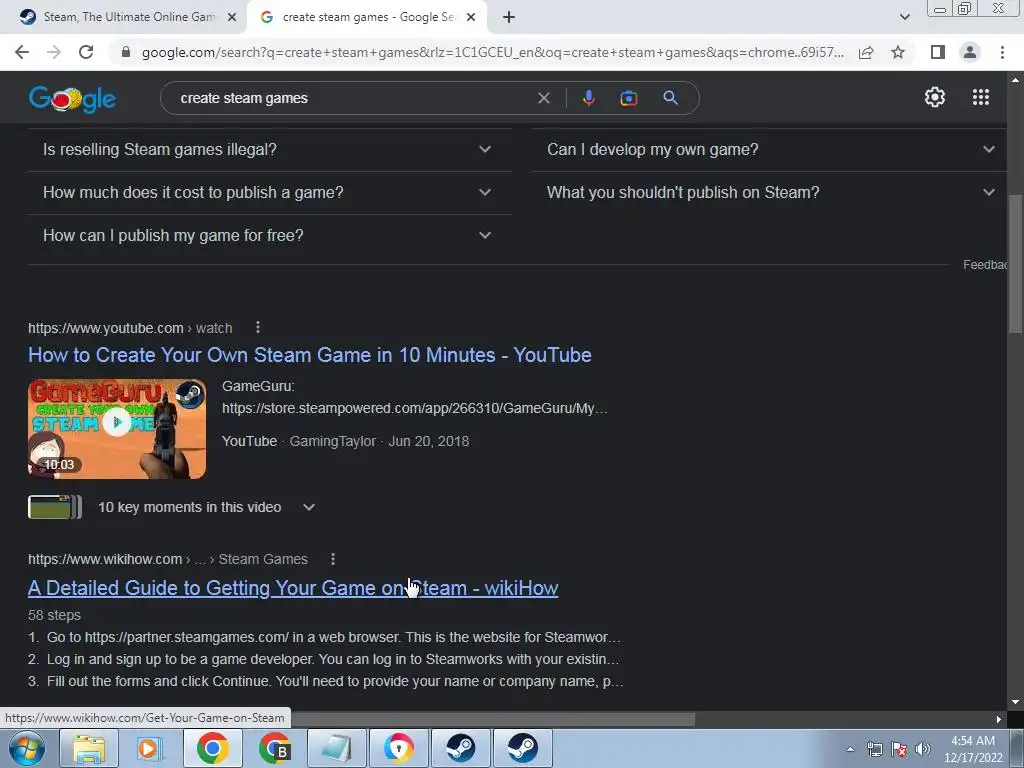Click the Google logo
Viewport: 1024px width, 768px height.
(72, 99)
